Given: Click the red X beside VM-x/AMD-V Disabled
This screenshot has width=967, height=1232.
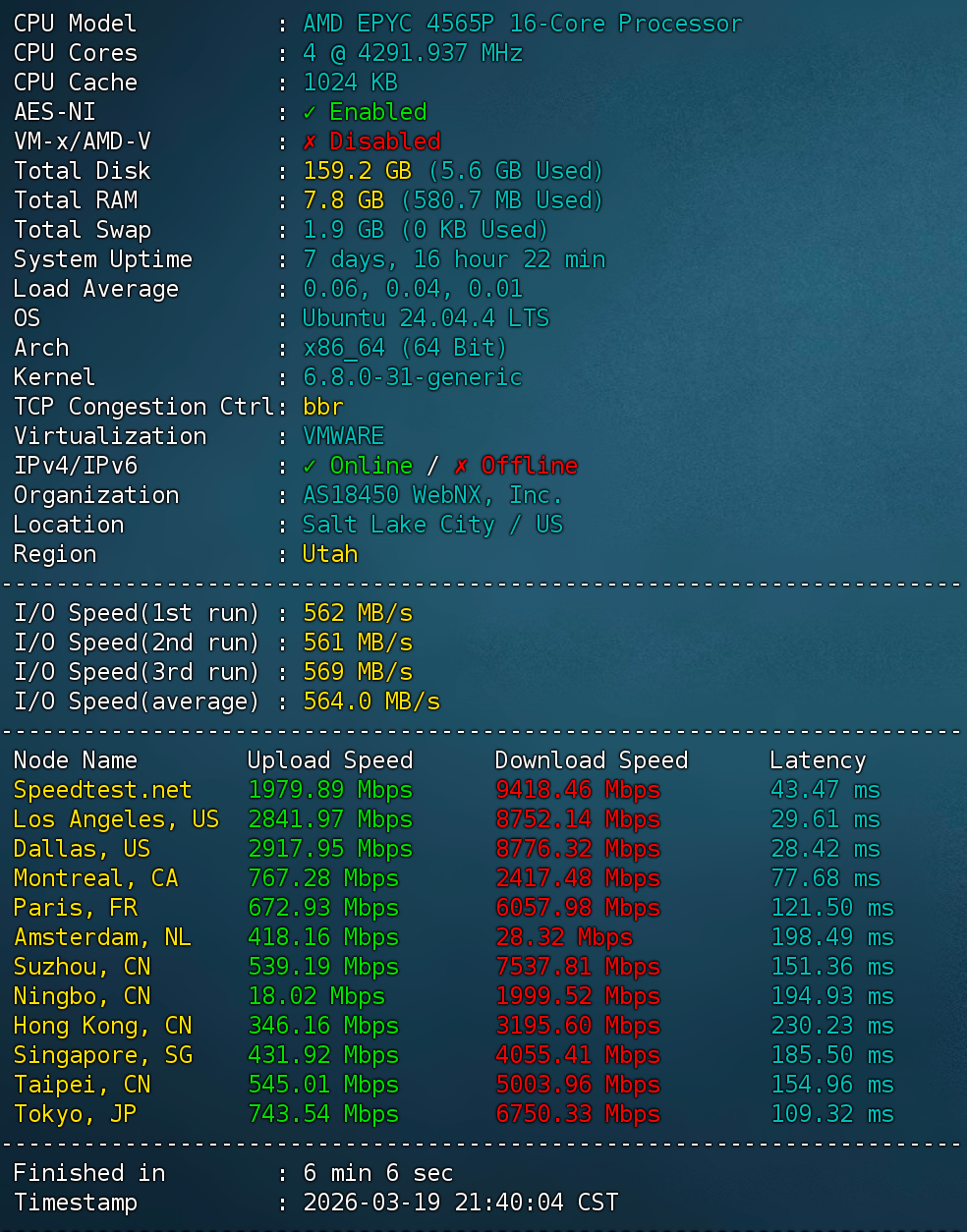Looking at the screenshot, I should tap(310, 141).
